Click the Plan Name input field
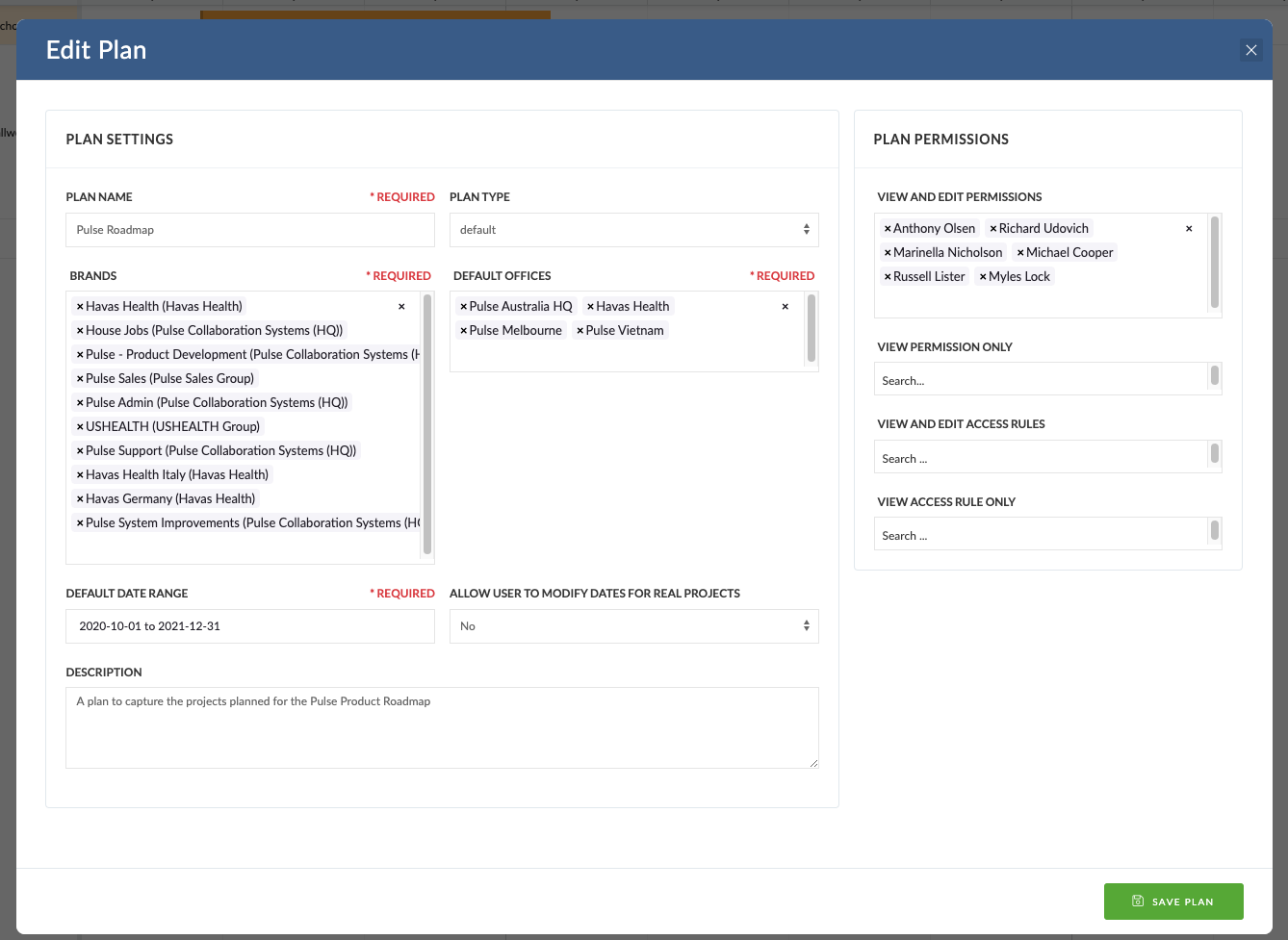This screenshot has width=1288, height=940. [250, 230]
